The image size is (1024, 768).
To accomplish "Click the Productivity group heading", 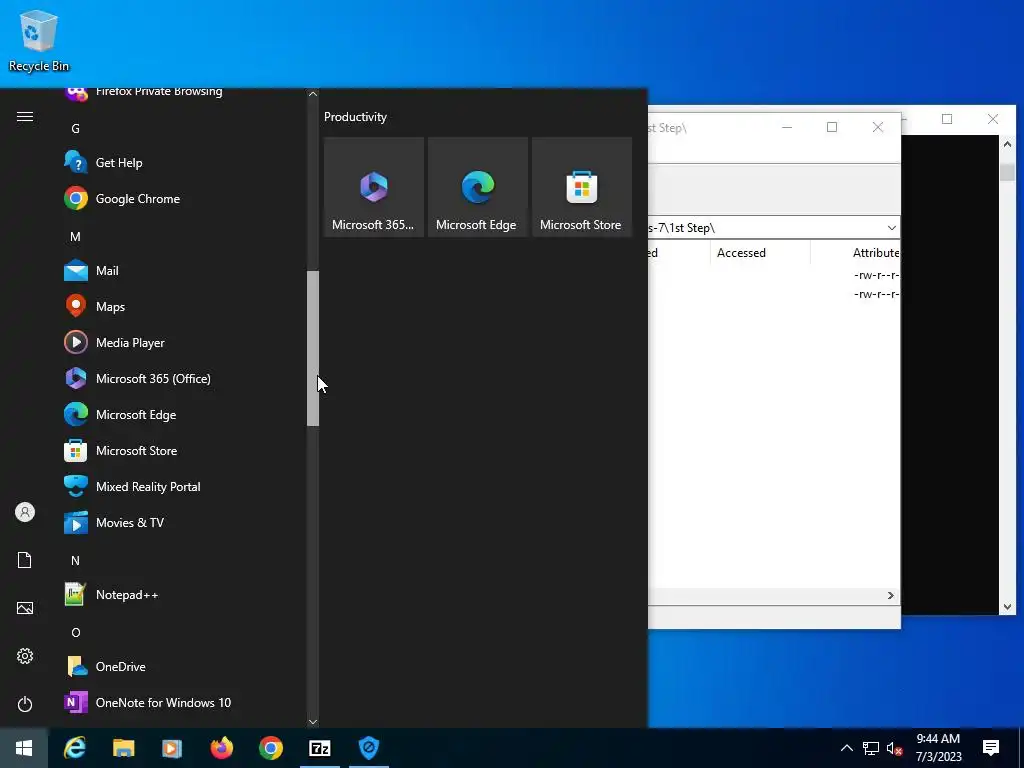I will click(355, 117).
